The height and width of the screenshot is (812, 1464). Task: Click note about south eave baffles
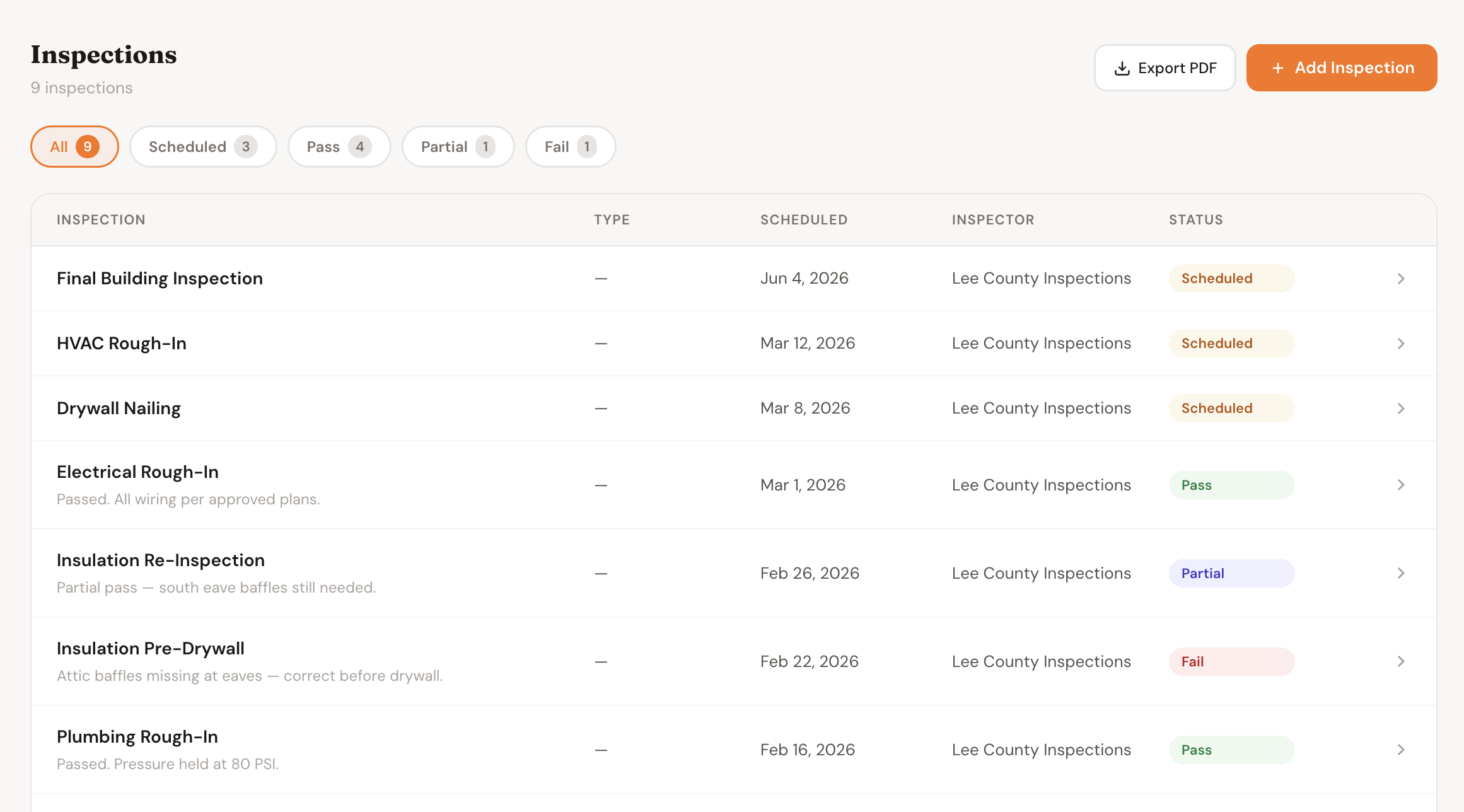pyautogui.click(x=216, y=588)
